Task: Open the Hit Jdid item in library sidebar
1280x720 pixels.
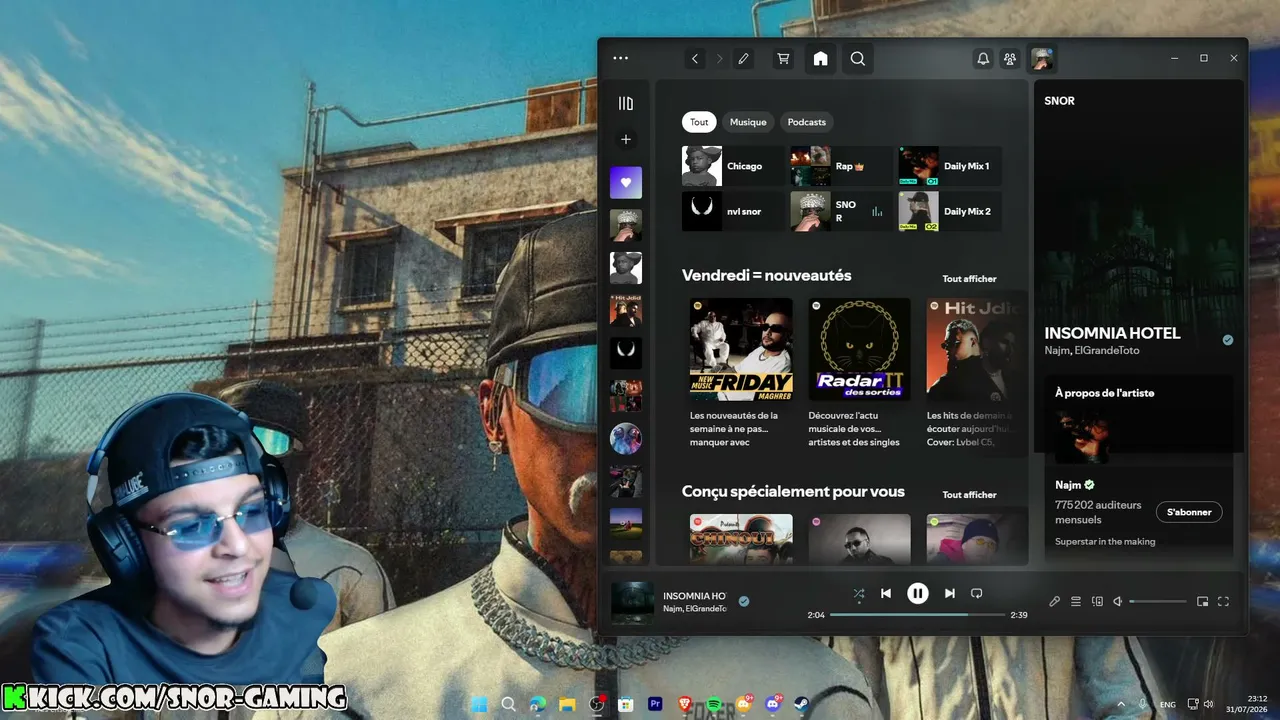Action: tap(626, 311)
